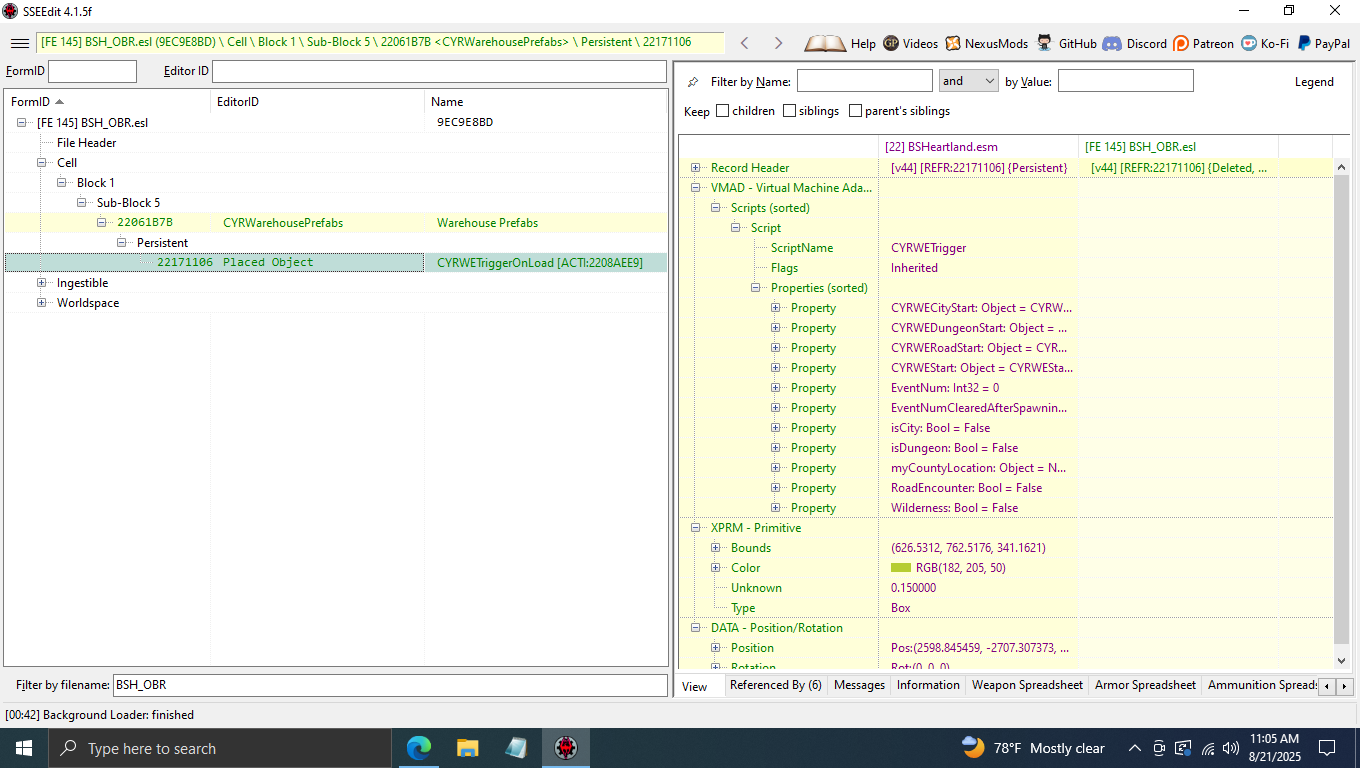The image size is (1360, 768).
Task: Open the hamburger main menu icon
Action: pos(19,43)
